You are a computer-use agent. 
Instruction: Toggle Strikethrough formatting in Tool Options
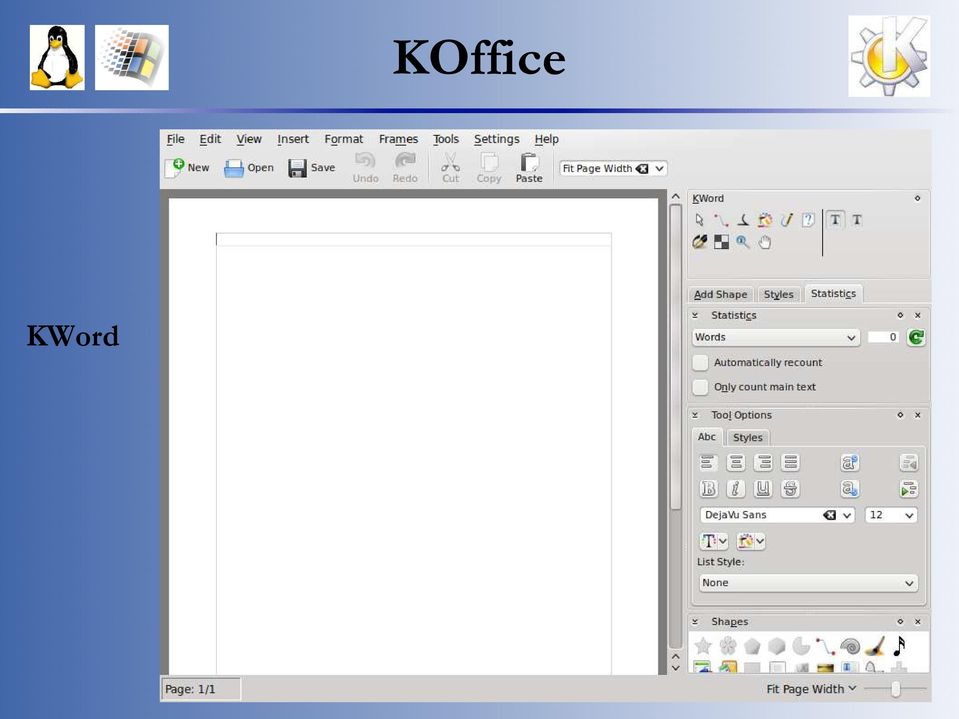(x=790, y=489)
